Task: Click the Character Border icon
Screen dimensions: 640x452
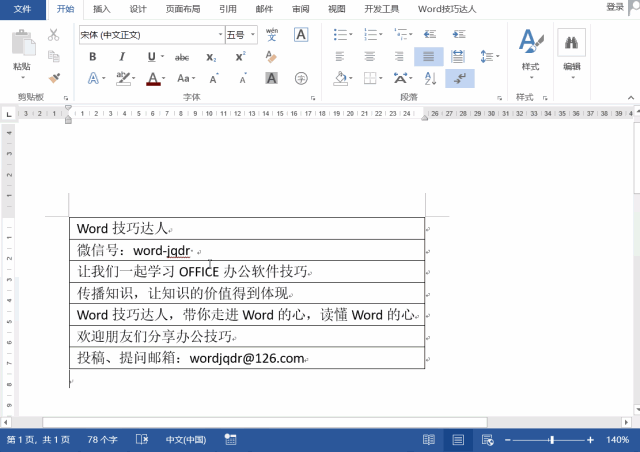Action: point(301,35)
